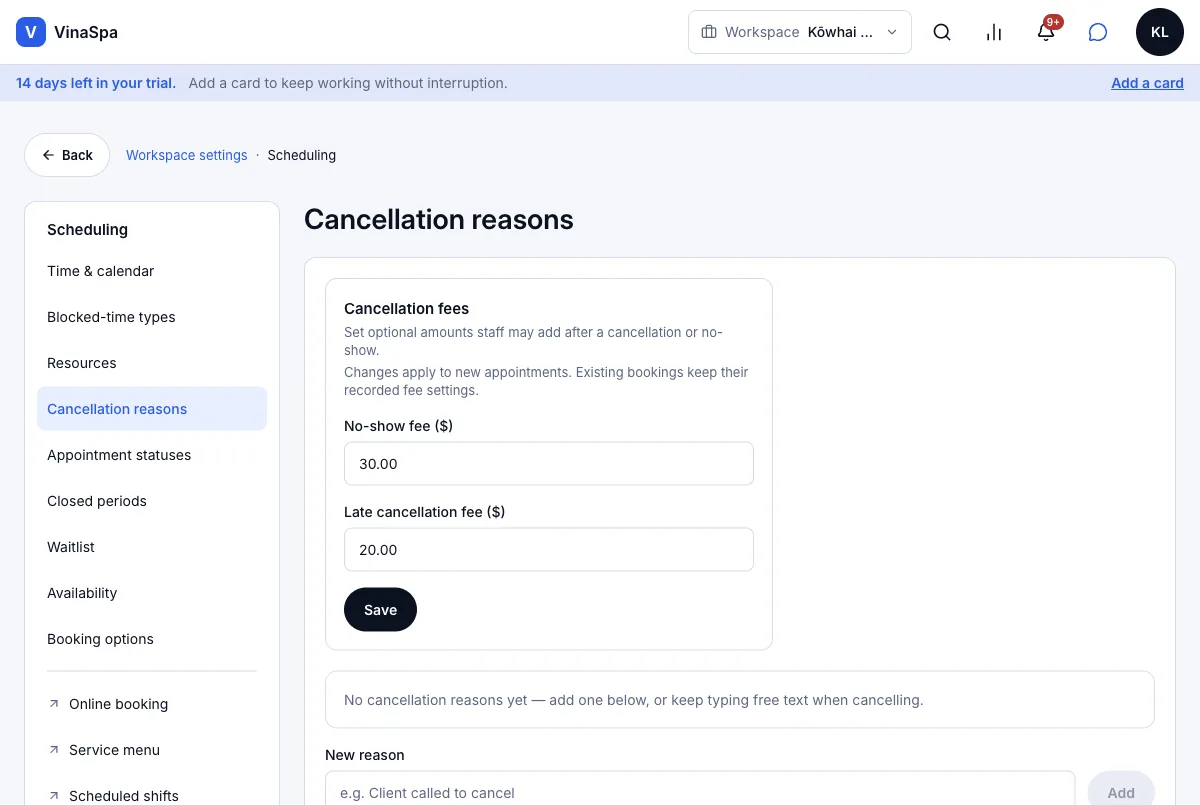Click the Add a card link
The width and height of the screenshot is (1200, 805).
click(x=1147, y=83)
